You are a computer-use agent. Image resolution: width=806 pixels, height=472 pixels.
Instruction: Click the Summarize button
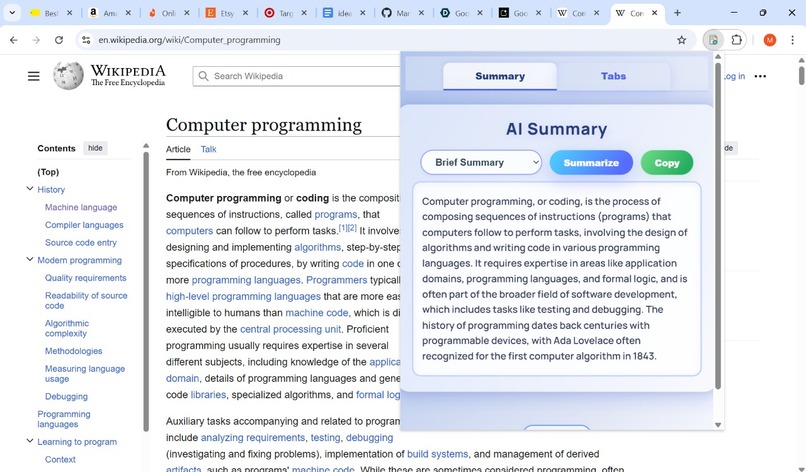tap(591, 162)
